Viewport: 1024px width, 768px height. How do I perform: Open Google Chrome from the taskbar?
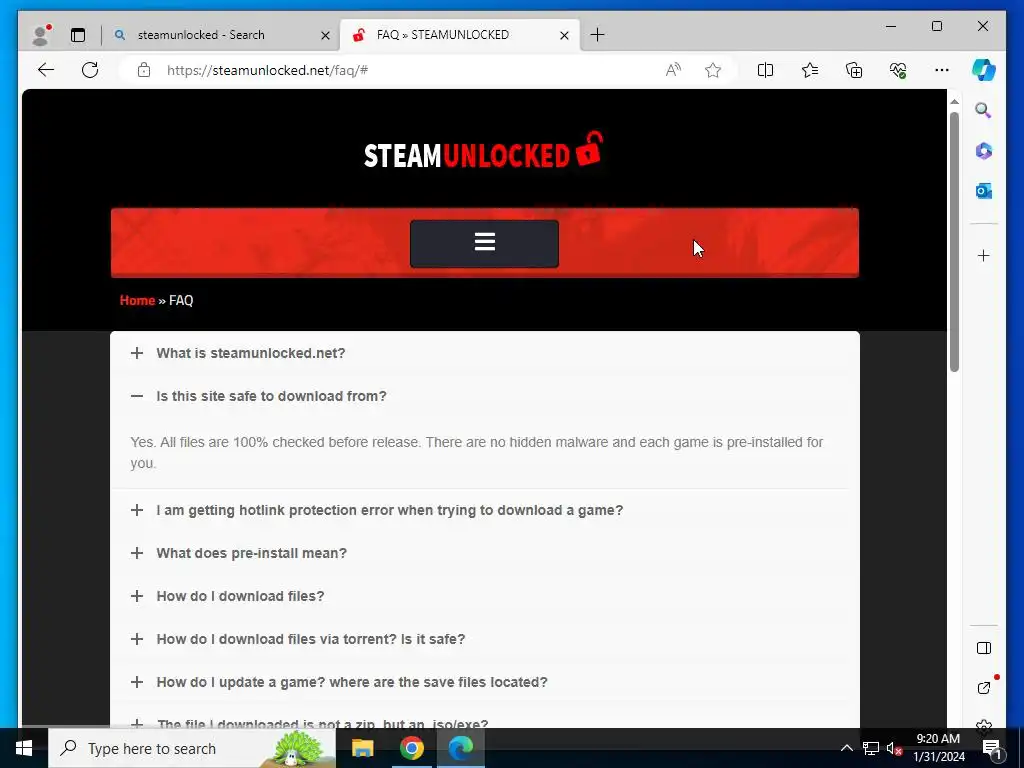(411, 748)
